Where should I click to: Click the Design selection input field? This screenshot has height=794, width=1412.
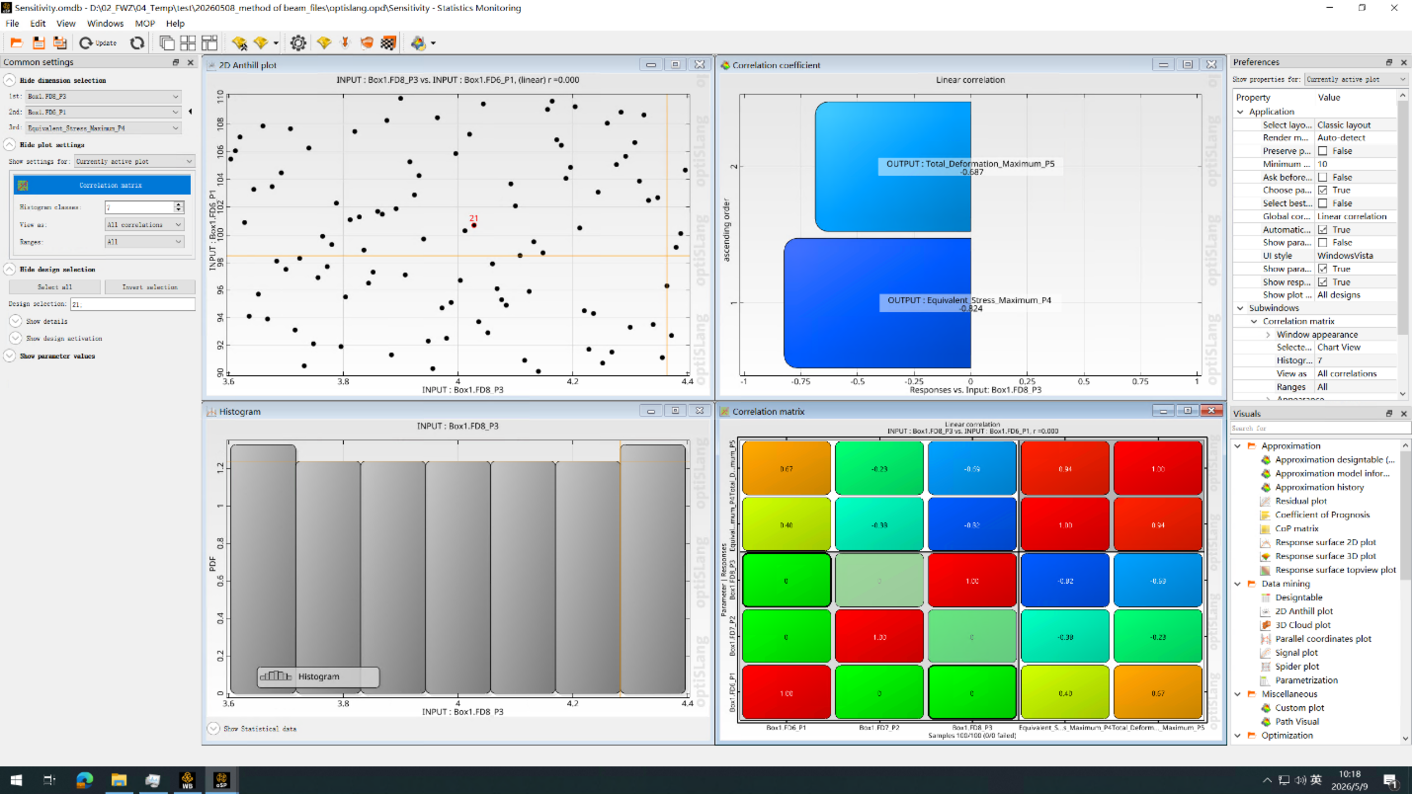pyautogui.click(x=133, y=304)
